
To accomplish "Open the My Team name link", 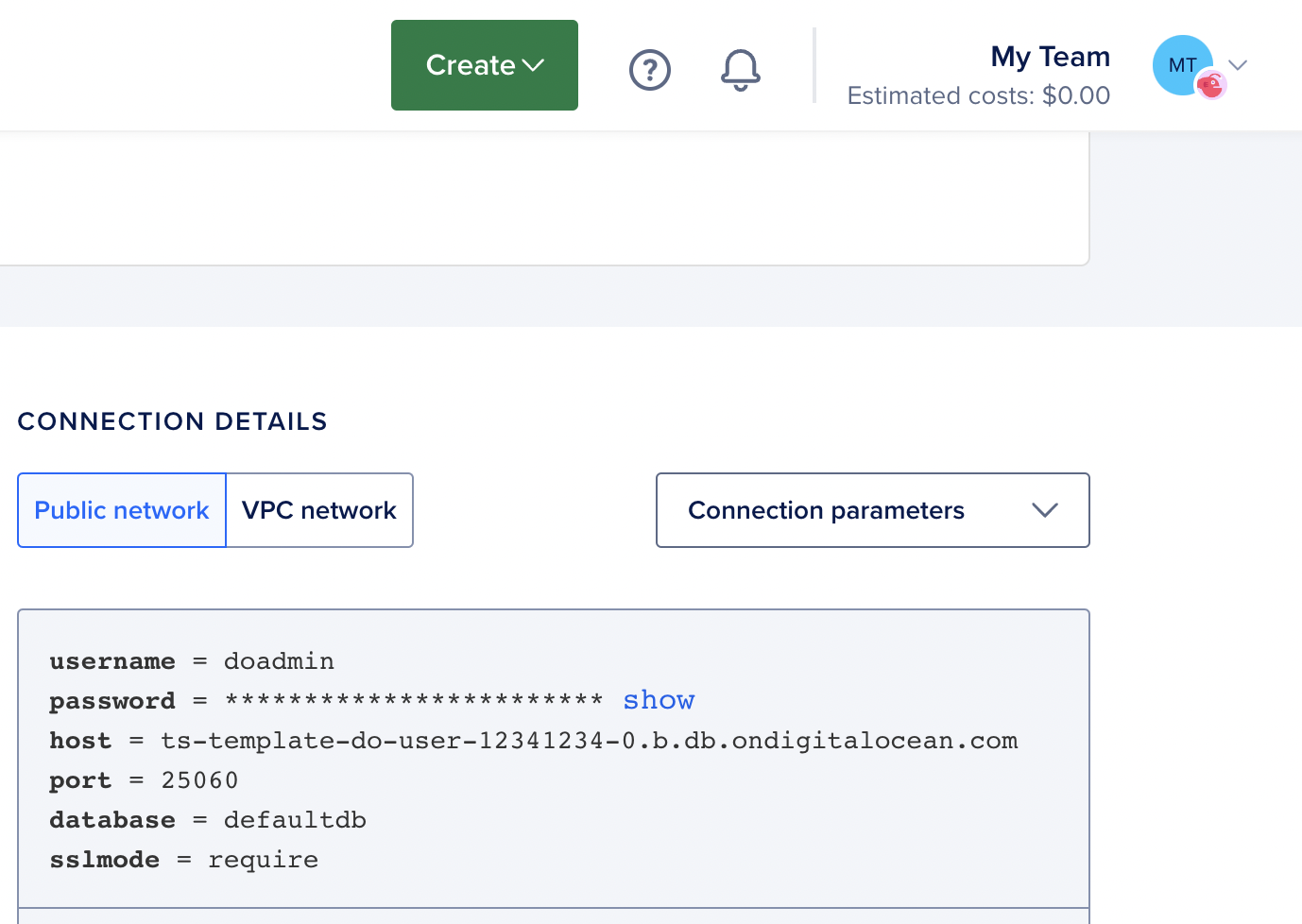I will click(x=1050, y=57).
